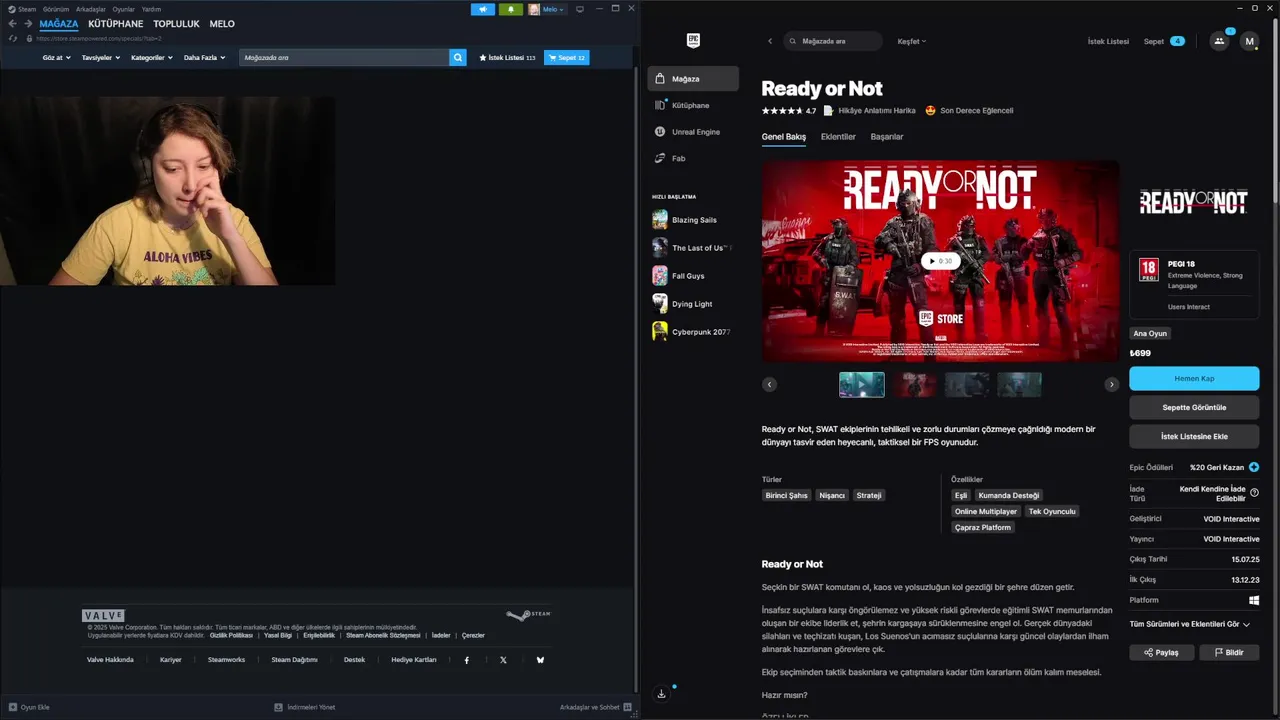Open Gizlilik Politikası link in Steam footer
Screen dimensions: 1280x720
pyautogui.click(x=231, y=635)
